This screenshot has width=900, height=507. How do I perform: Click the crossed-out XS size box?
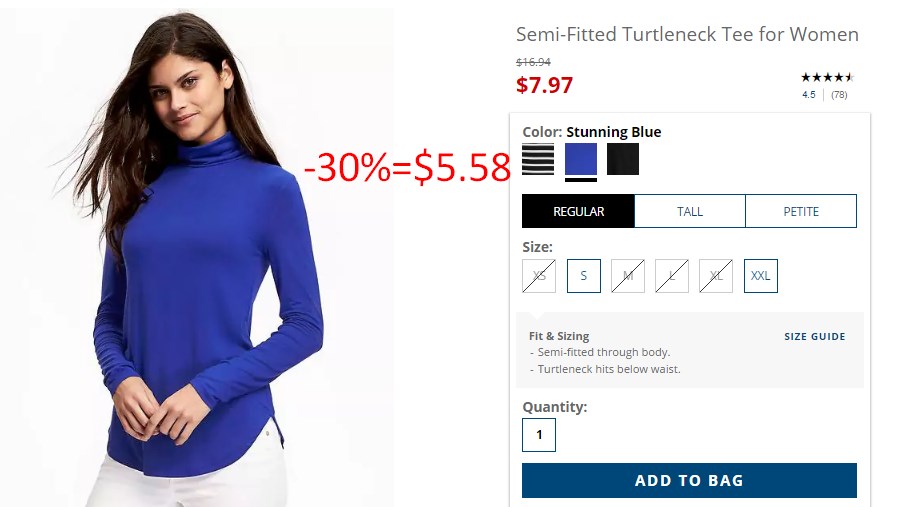point(539,276)
